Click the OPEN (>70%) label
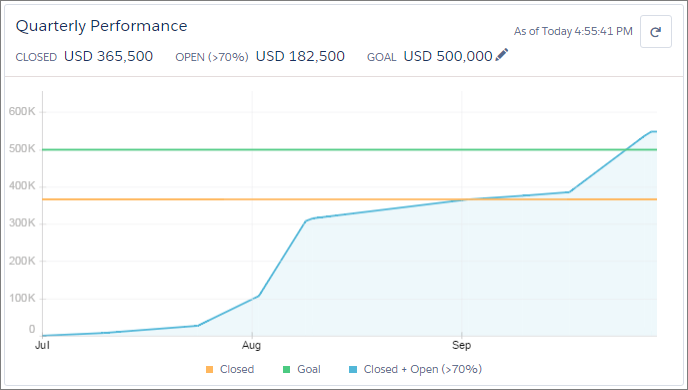Screen dimensions: 688x390 (212, 57)
